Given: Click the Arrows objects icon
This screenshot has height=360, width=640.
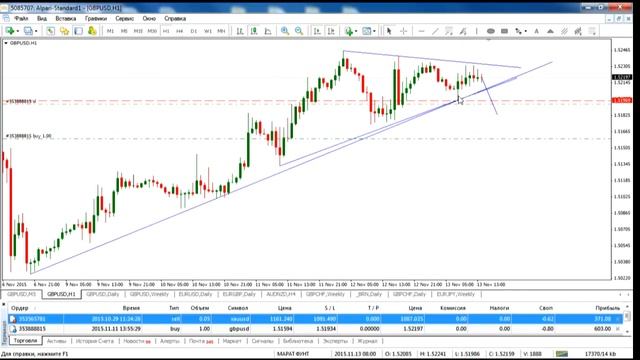Looking at the screenshot, I should tap(518, 31).
